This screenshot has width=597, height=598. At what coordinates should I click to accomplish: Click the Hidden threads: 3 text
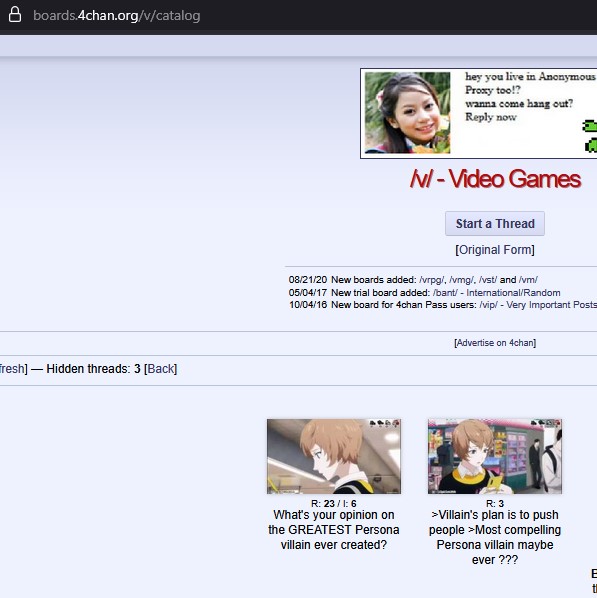coord(93,369)
